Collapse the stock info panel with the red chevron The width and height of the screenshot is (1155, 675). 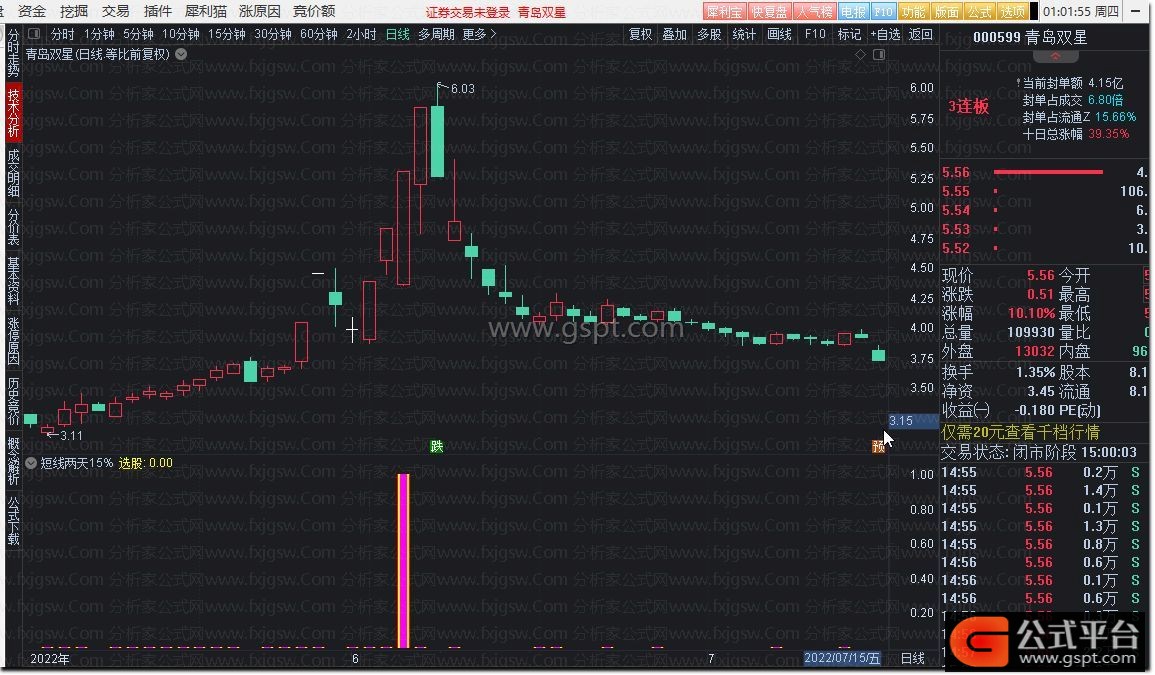click(1056, 56)
